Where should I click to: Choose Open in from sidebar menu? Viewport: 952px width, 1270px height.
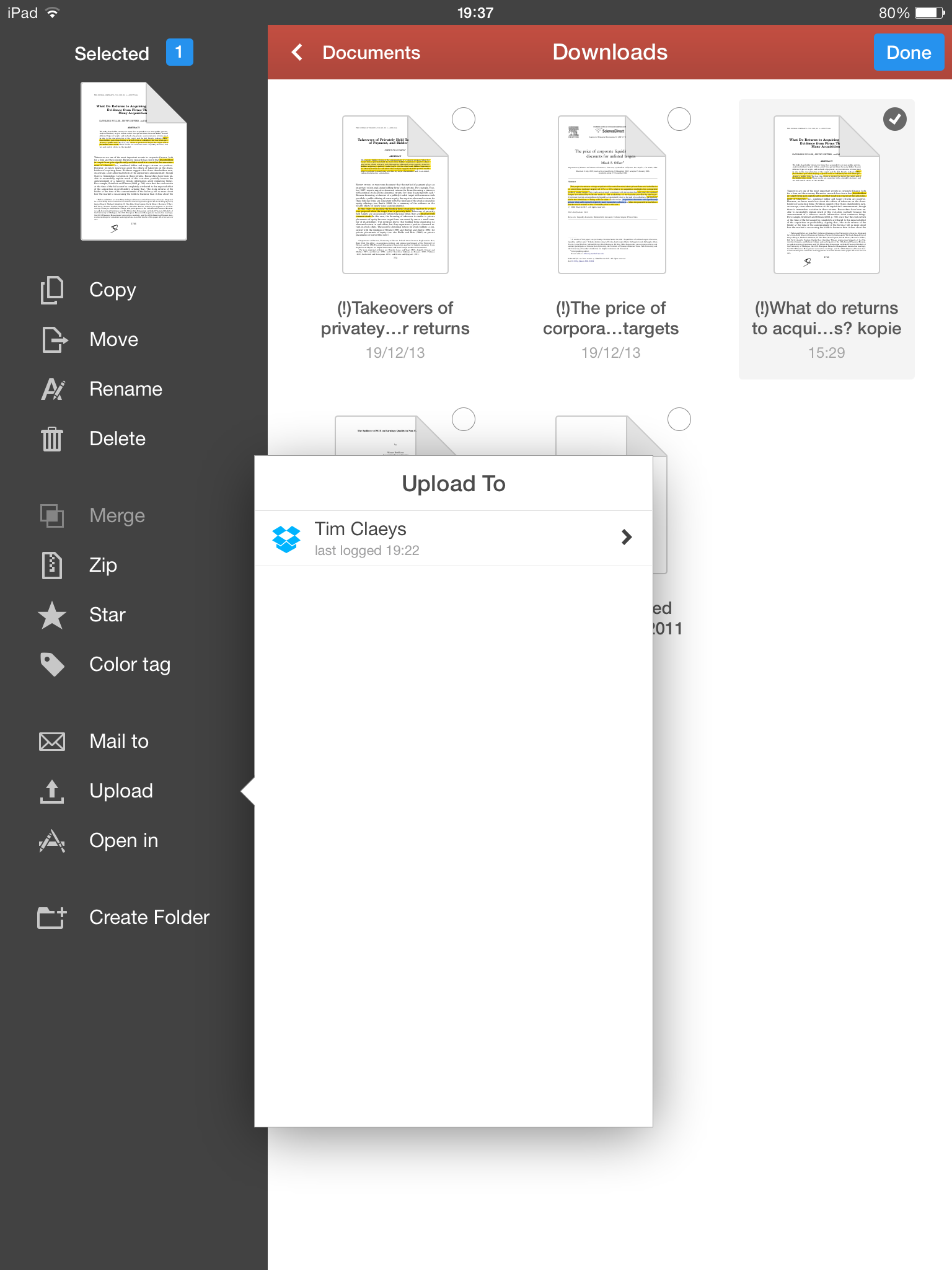pos(123,841)
